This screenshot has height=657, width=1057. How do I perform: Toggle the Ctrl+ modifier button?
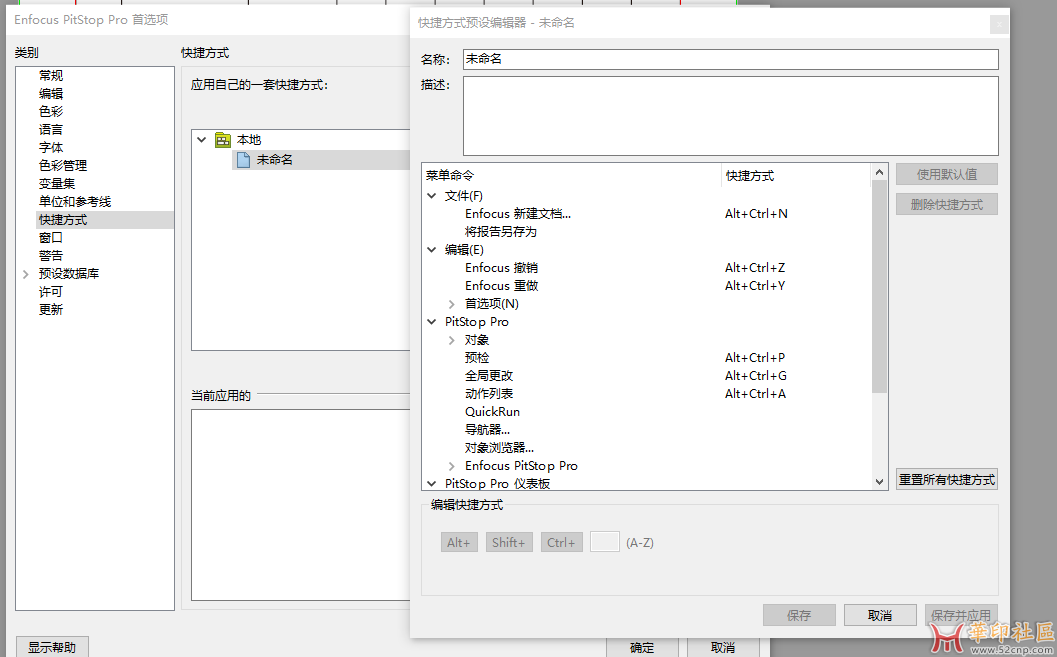[x=561, y=542]
